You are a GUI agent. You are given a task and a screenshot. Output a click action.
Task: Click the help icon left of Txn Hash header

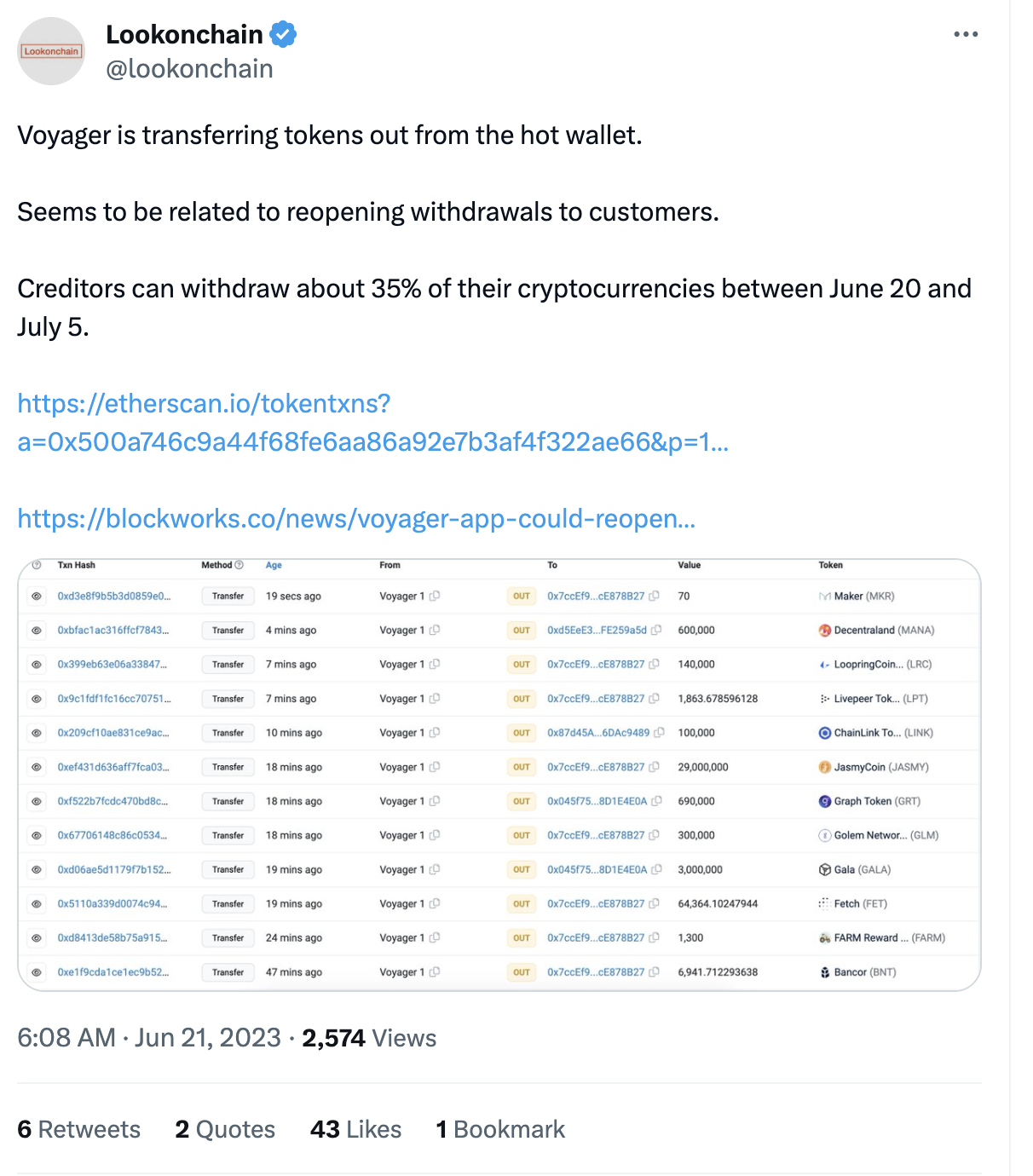[x=37, y=564]
